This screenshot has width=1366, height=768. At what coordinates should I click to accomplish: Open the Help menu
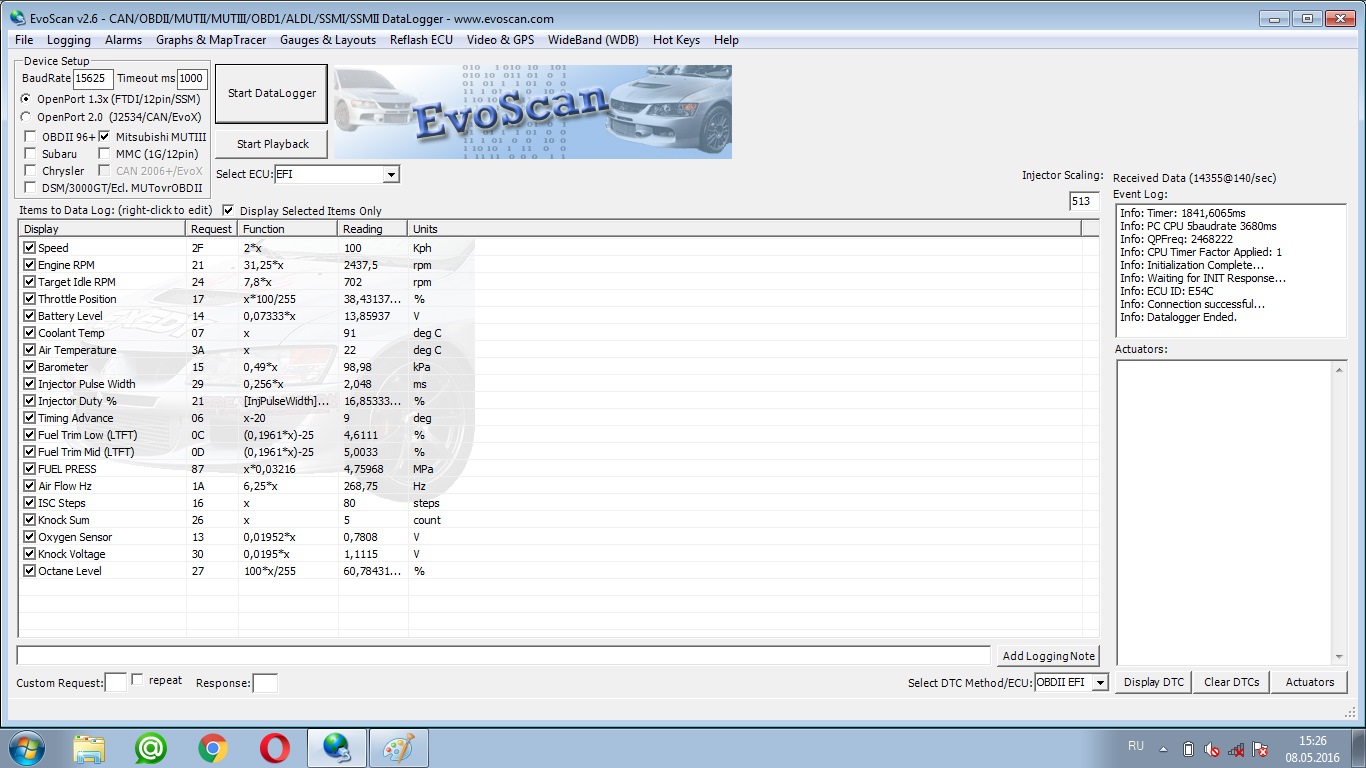click(726, 40)
